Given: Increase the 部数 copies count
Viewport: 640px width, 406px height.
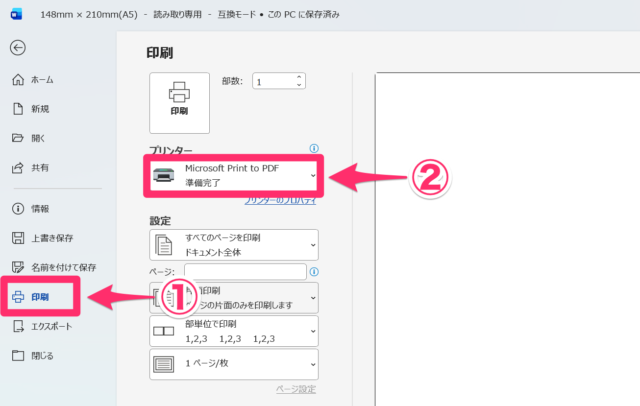Looking at the screenshot, I should click(300, 78).
